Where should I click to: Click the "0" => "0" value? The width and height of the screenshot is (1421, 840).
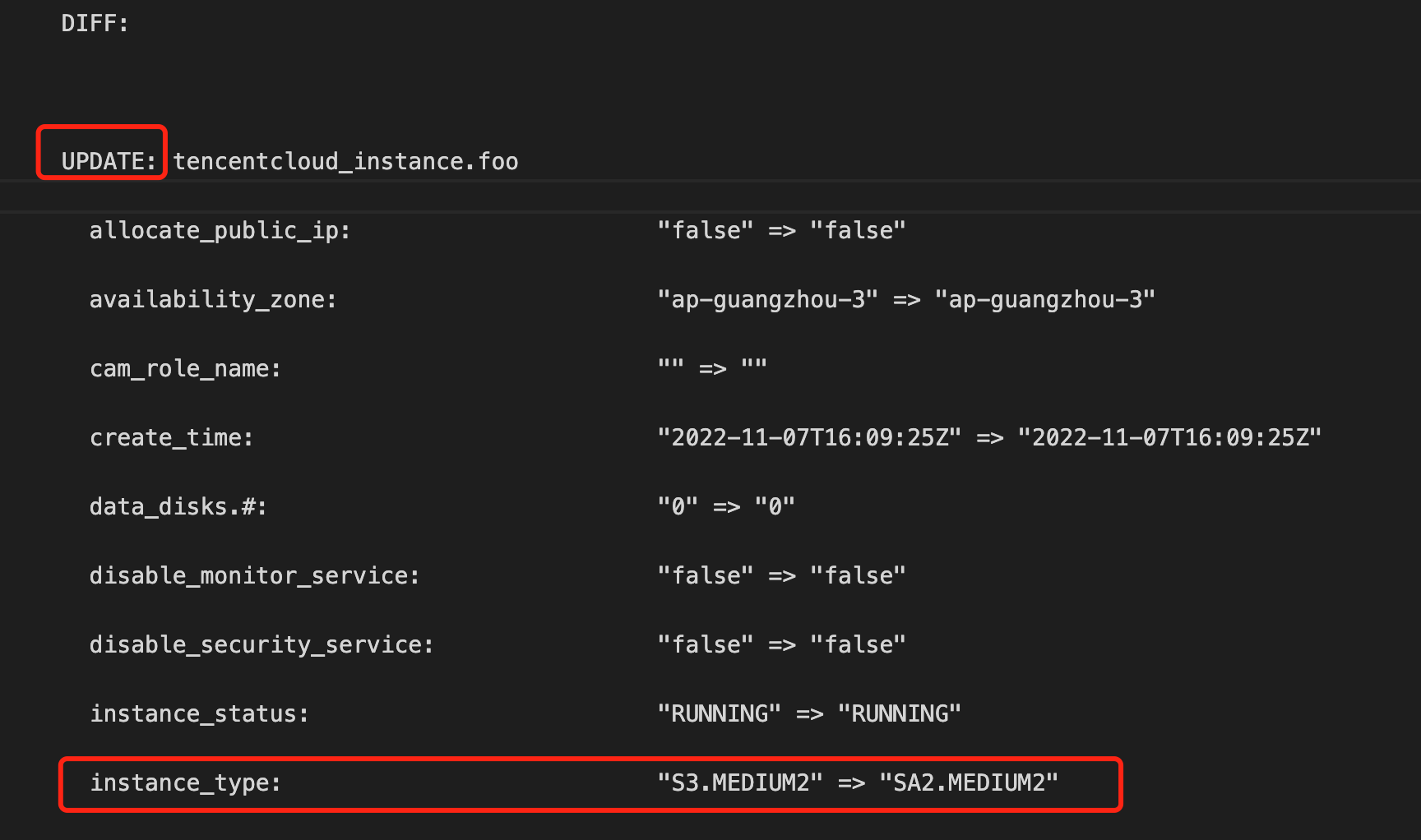726,506
